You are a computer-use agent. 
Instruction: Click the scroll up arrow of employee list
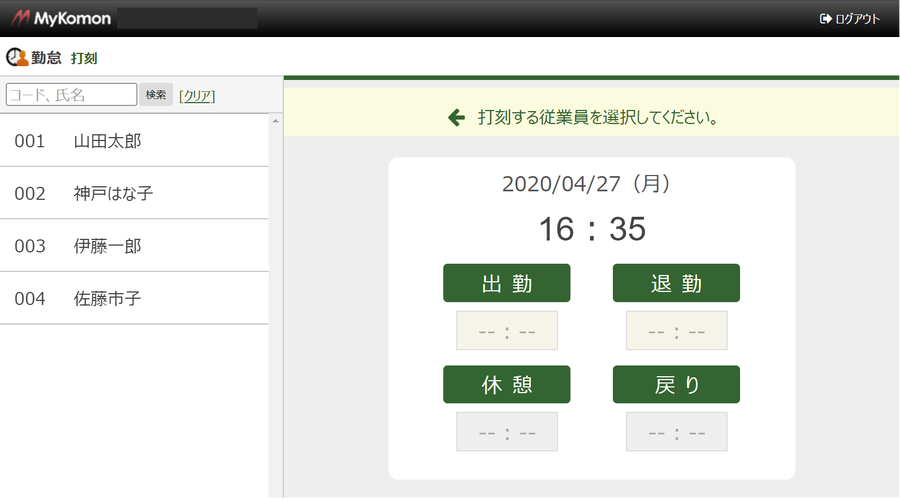pos(276,121)
